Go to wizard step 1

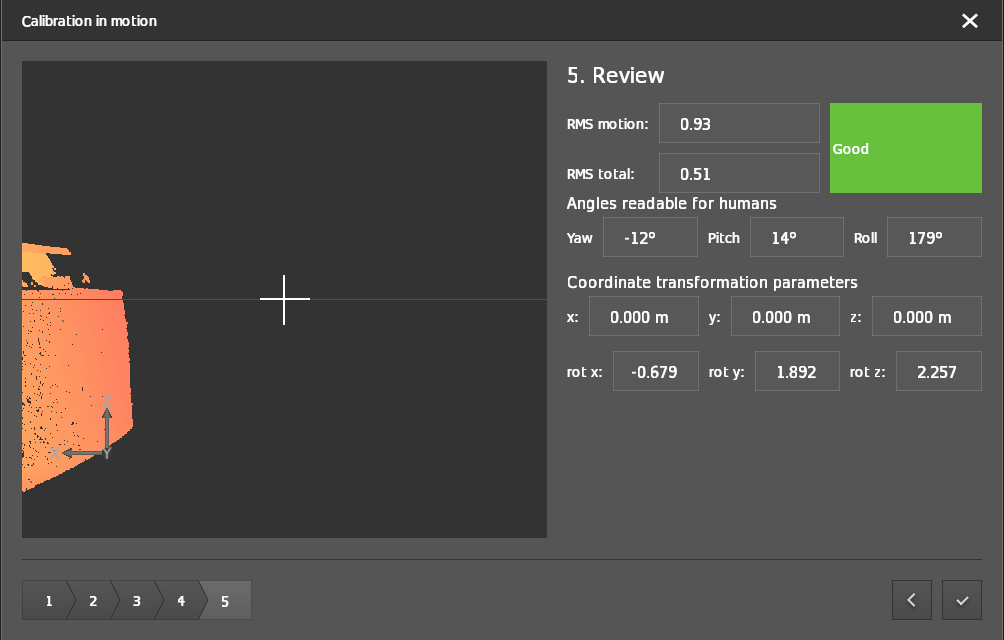pyautogui.click(x=47, y=601)
